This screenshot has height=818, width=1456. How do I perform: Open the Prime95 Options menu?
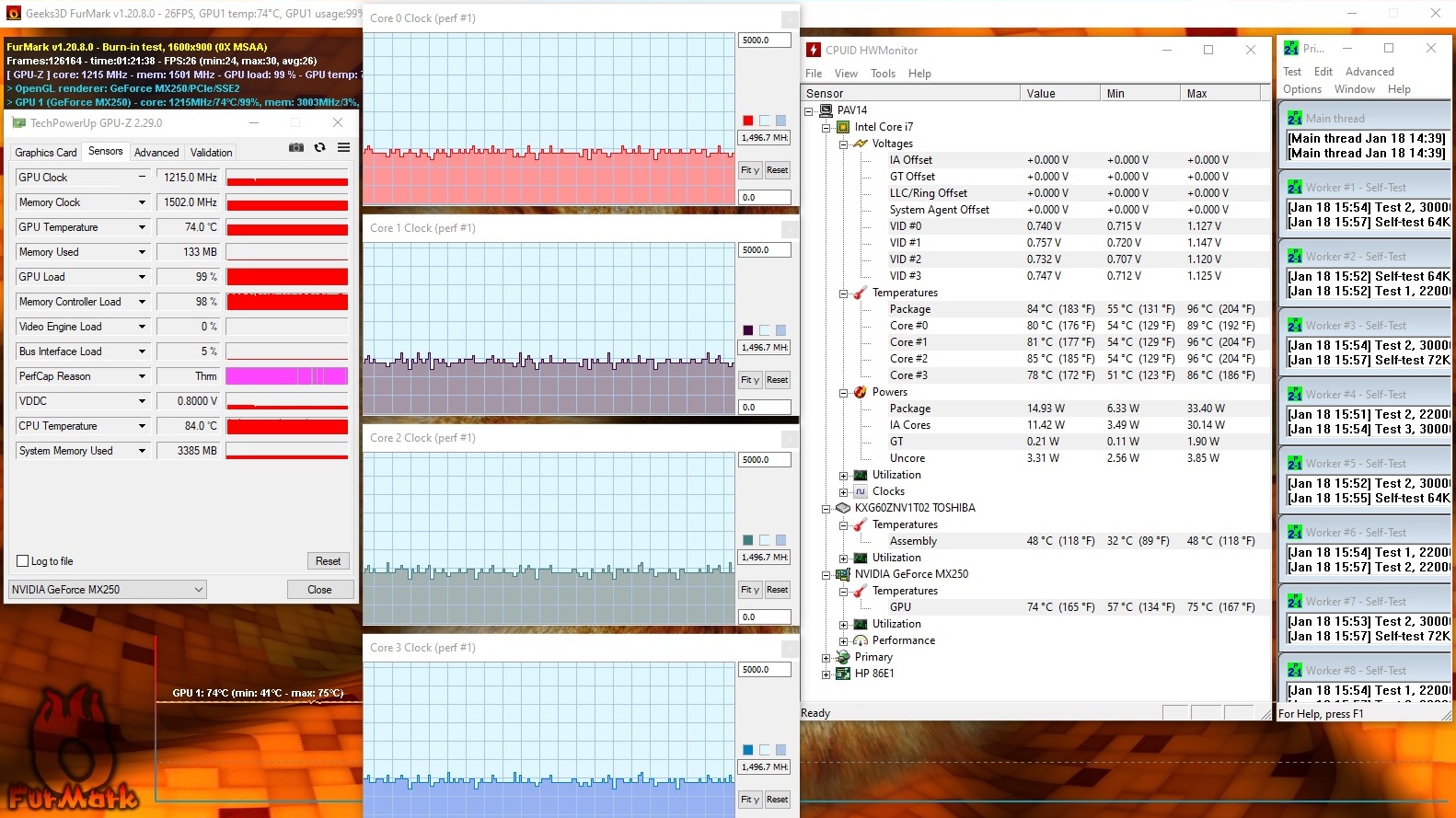click(1302, 89)
